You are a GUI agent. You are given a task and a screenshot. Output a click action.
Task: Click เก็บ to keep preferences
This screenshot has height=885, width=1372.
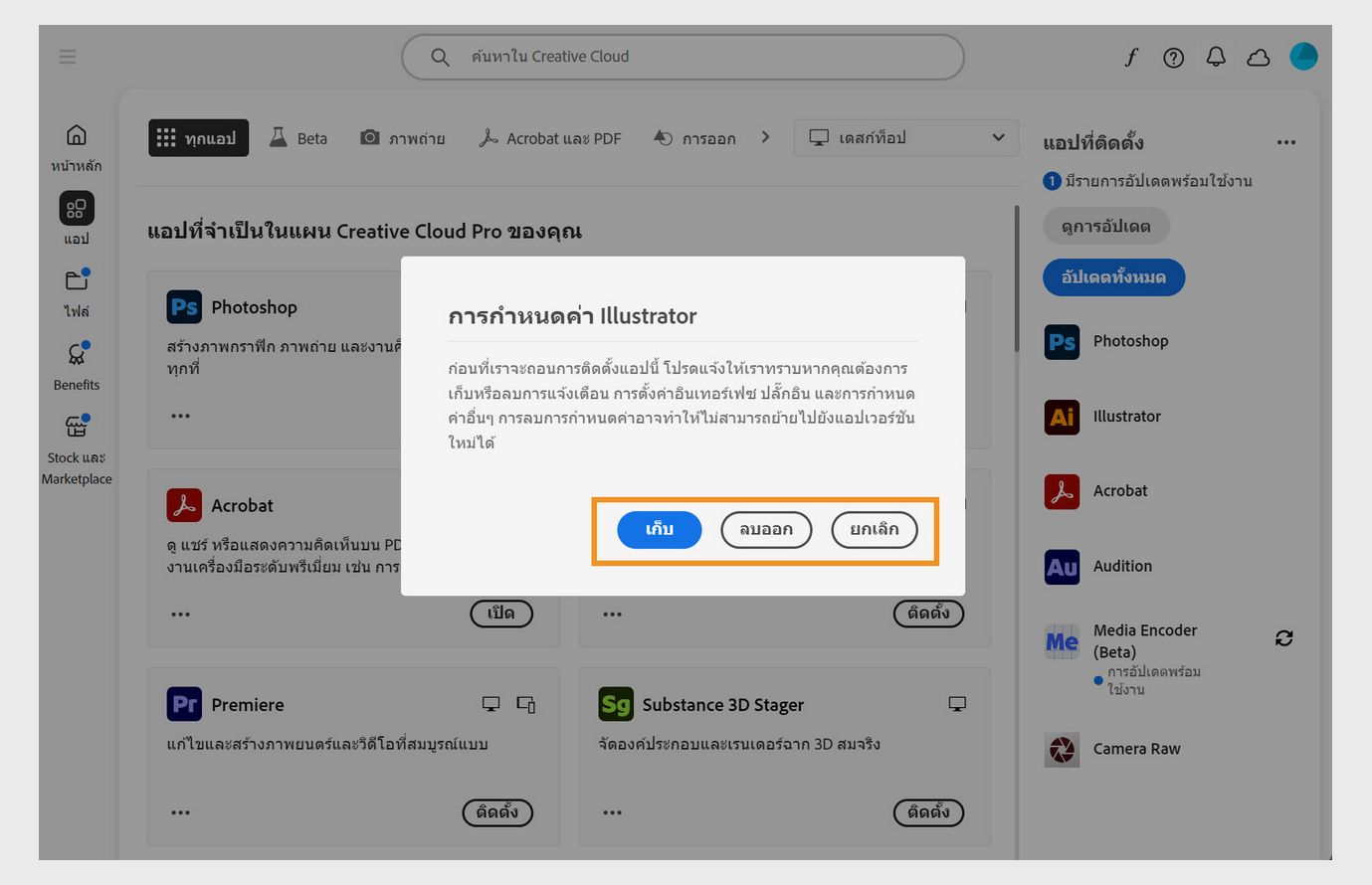tap(660, 530)
